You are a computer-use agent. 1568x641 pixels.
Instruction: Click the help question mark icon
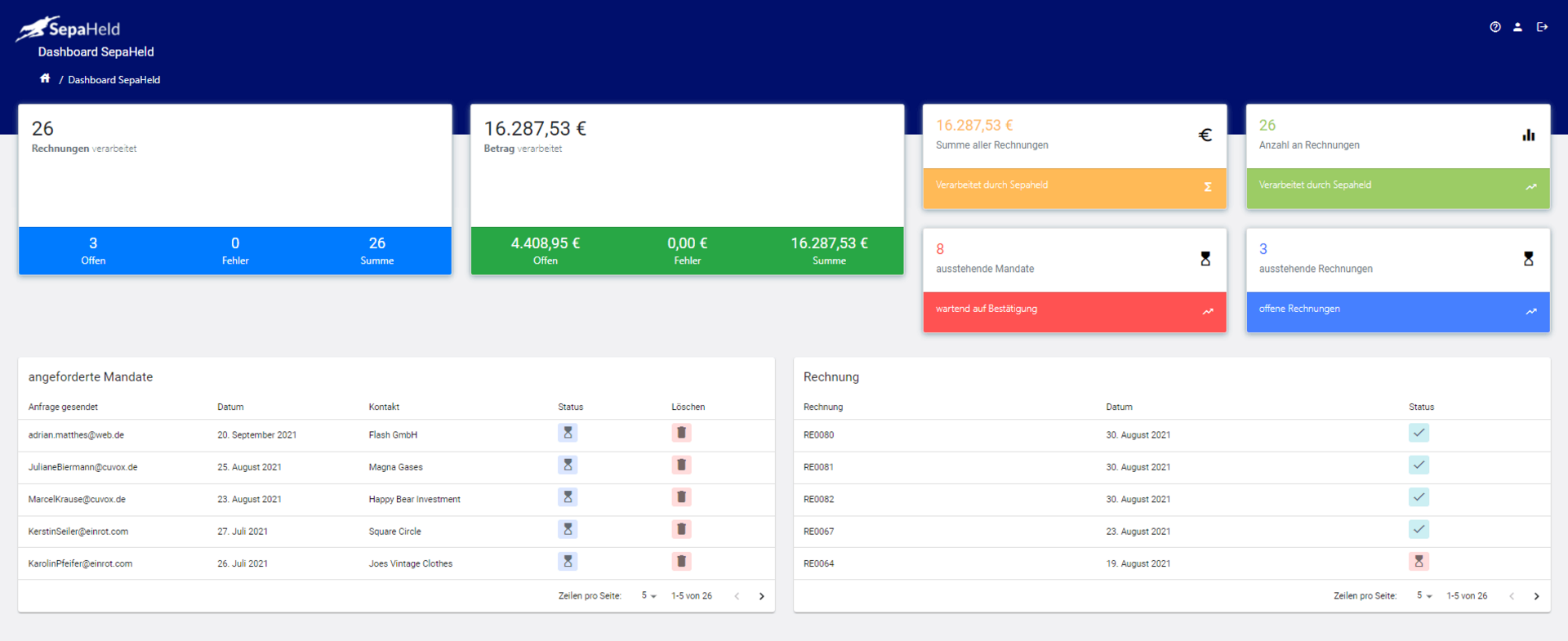point(1494,27)
